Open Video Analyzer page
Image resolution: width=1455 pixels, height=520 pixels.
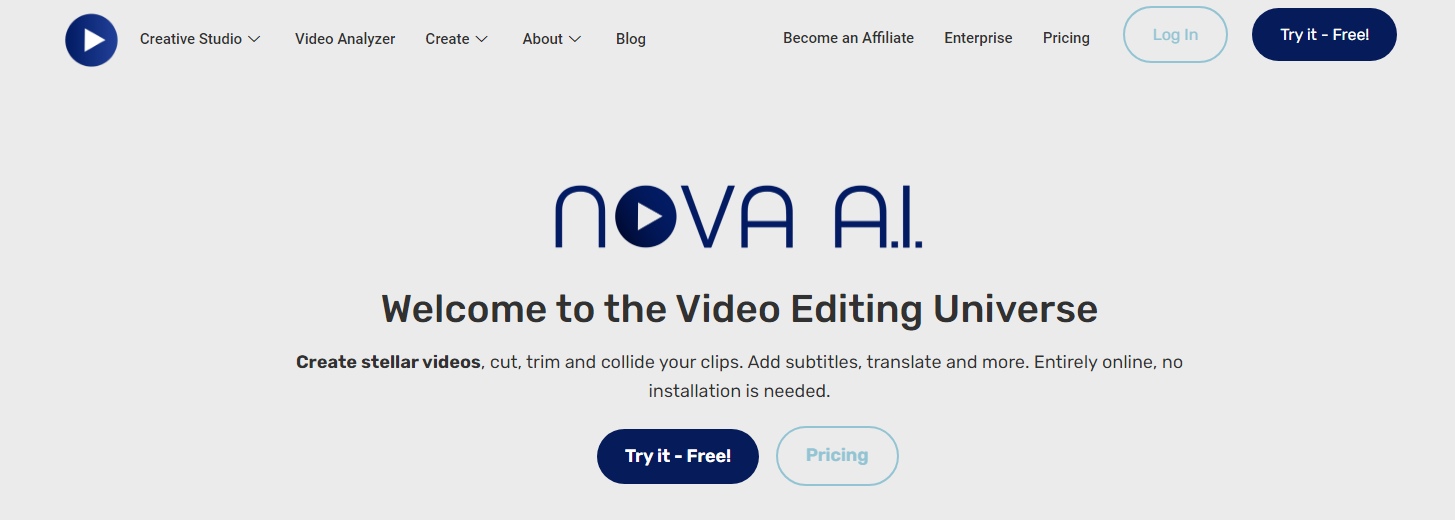point(345,39)
